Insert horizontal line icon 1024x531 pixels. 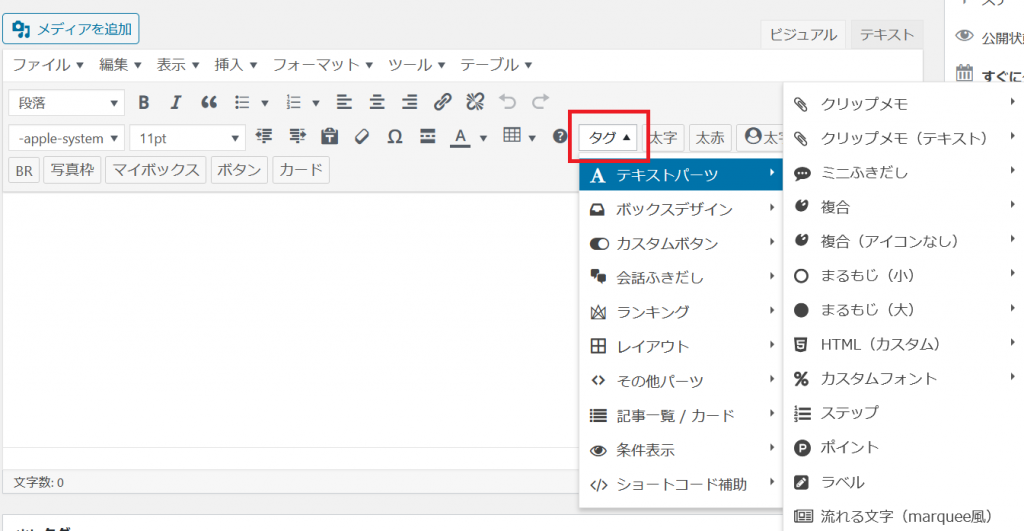[x=428, y=137]
